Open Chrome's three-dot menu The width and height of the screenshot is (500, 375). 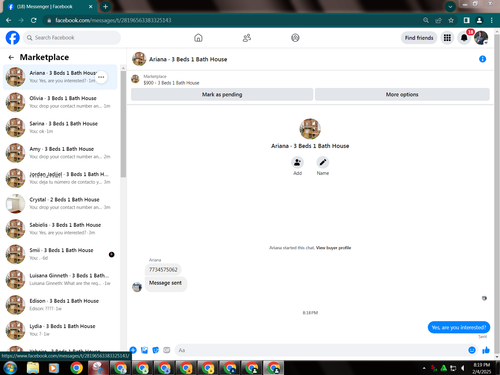492,20
